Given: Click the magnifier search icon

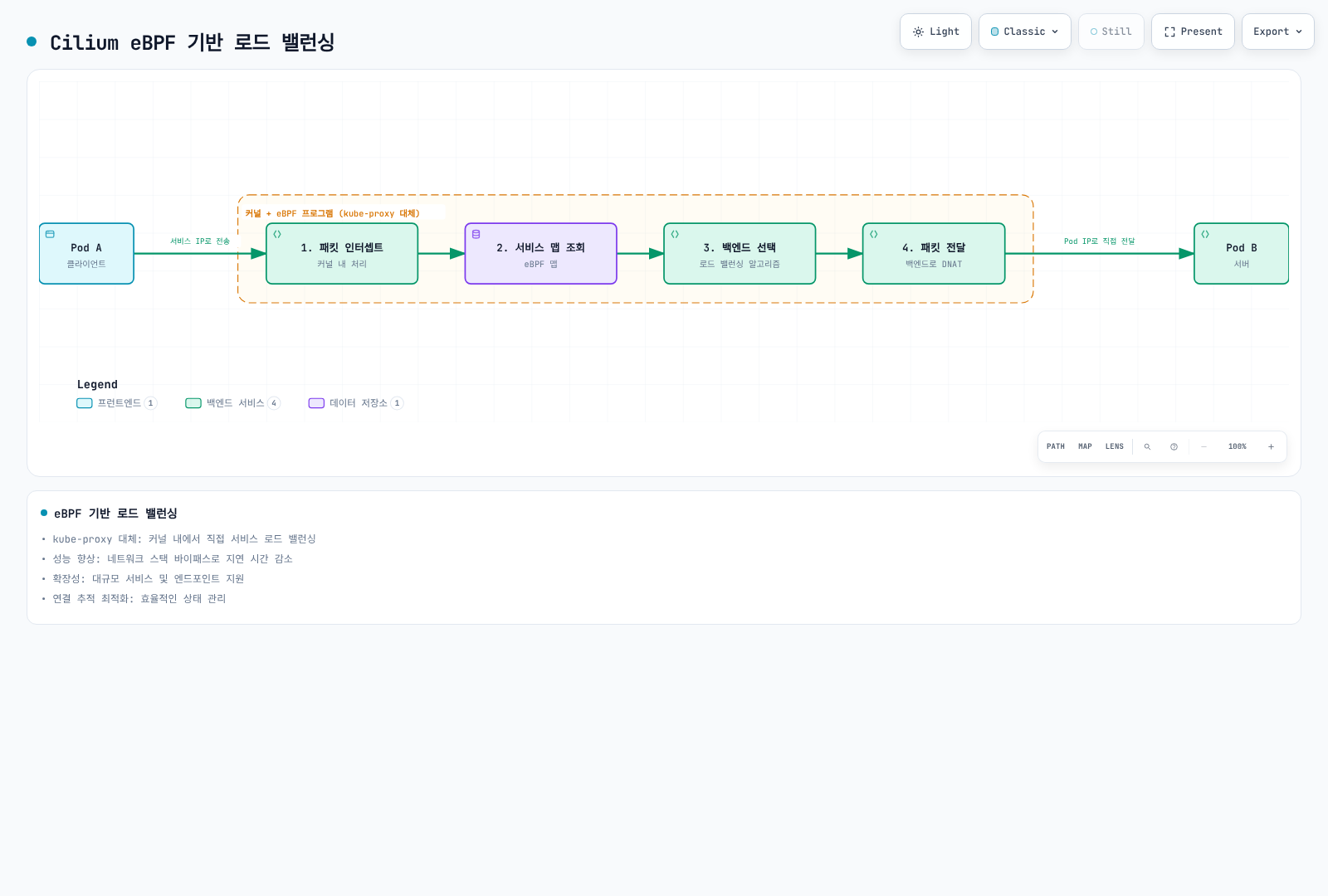Looking at the screenshot, I should (1147, 446).
